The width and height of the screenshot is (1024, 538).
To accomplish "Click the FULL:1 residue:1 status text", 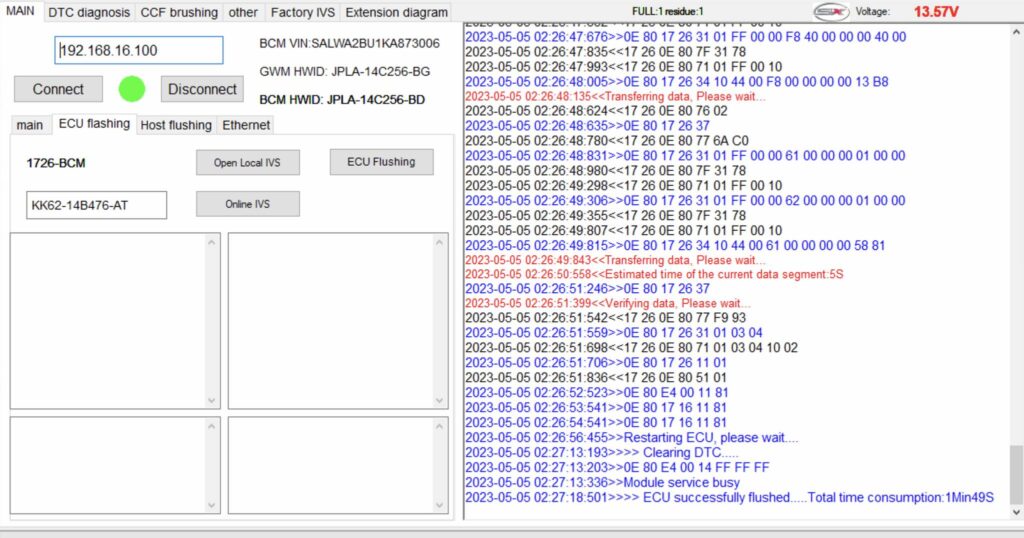I will [667, 11].
